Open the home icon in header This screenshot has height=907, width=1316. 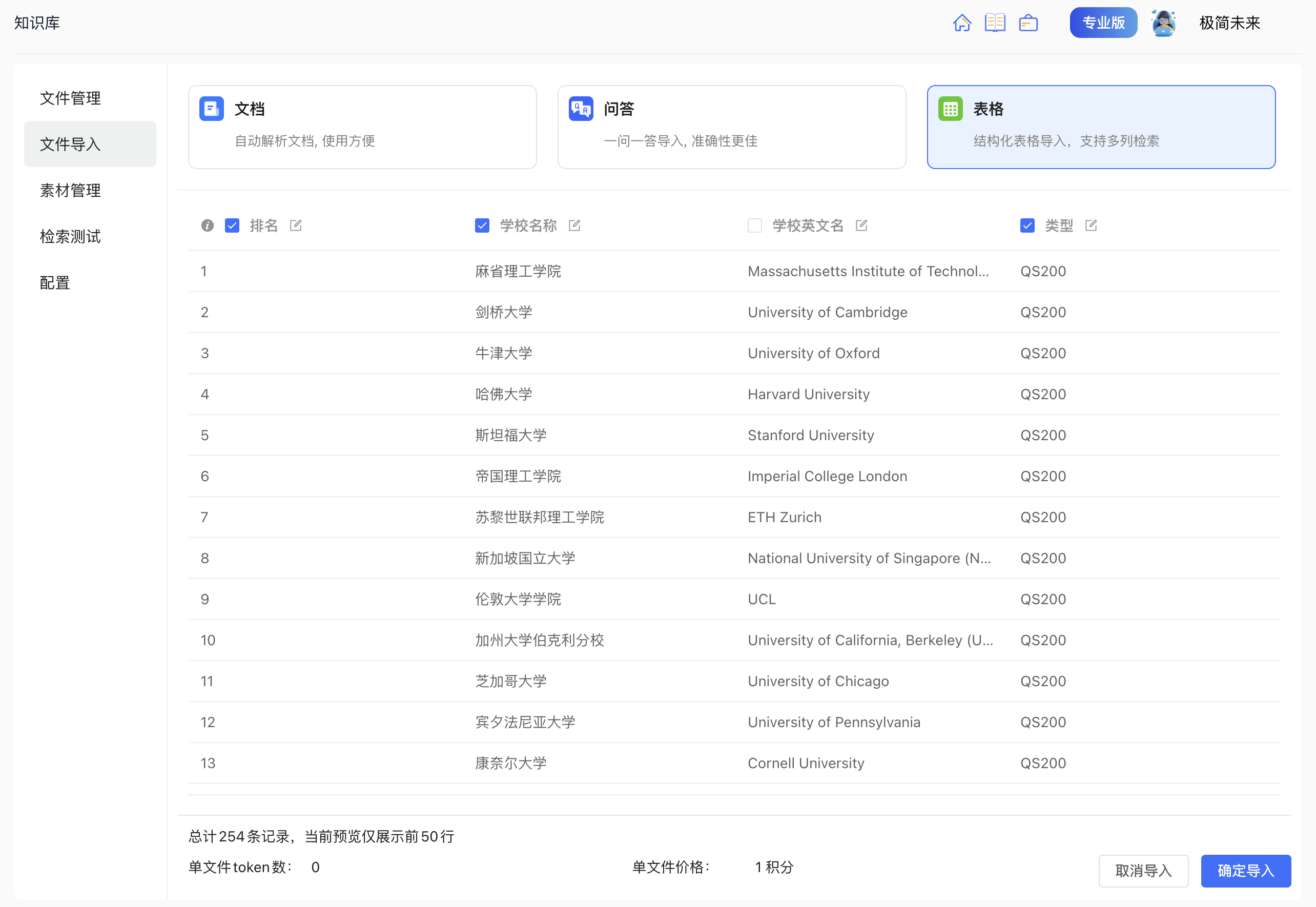[x=961, y=23]
